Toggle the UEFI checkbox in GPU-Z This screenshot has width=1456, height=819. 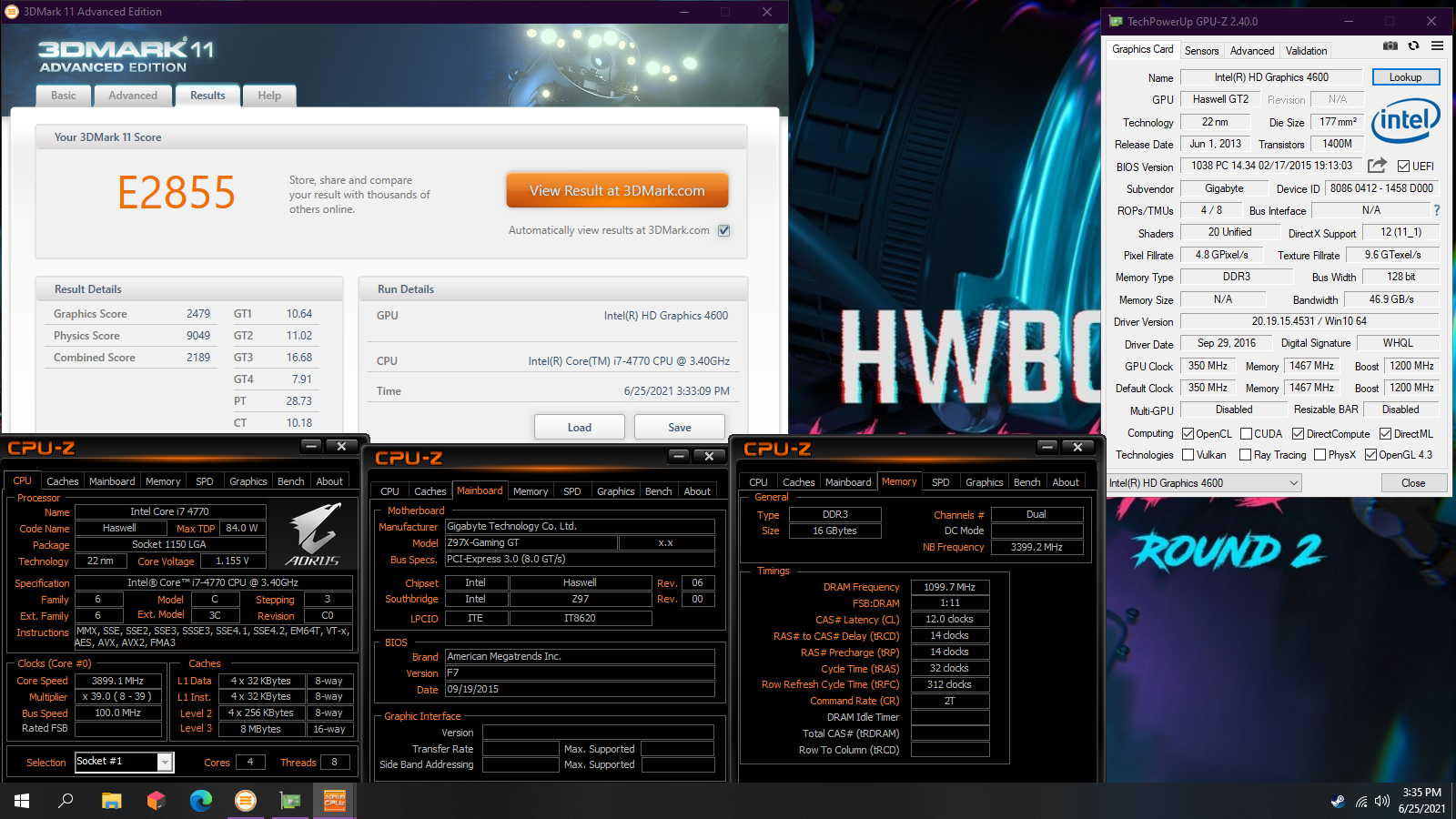point(1403,166)
